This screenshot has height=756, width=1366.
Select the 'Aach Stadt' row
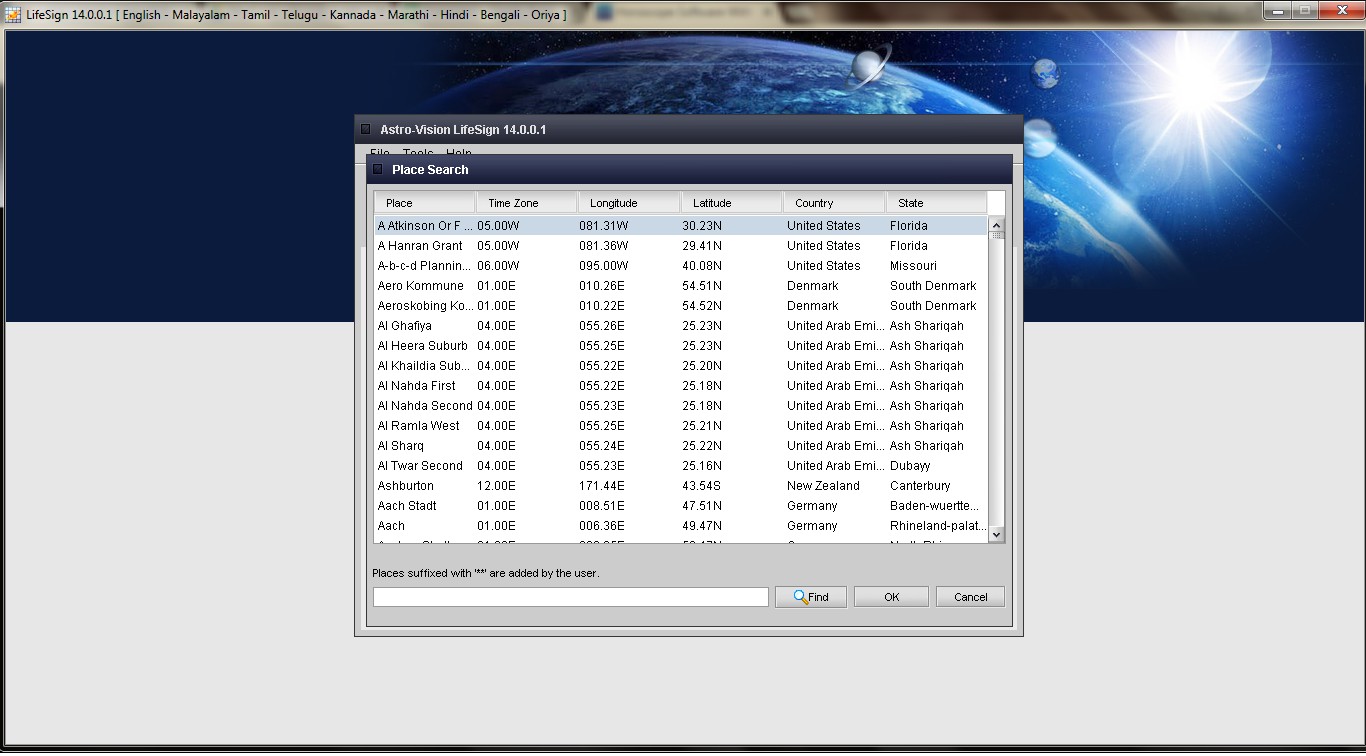(681, 506)
